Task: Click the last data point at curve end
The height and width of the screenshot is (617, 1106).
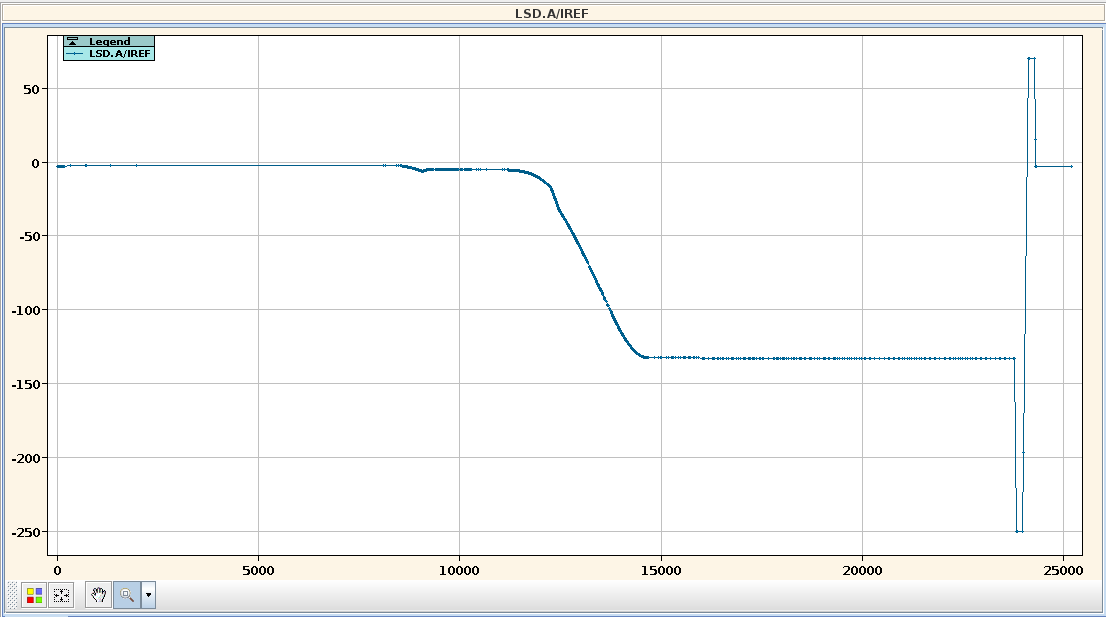Action: point(1071,166)
